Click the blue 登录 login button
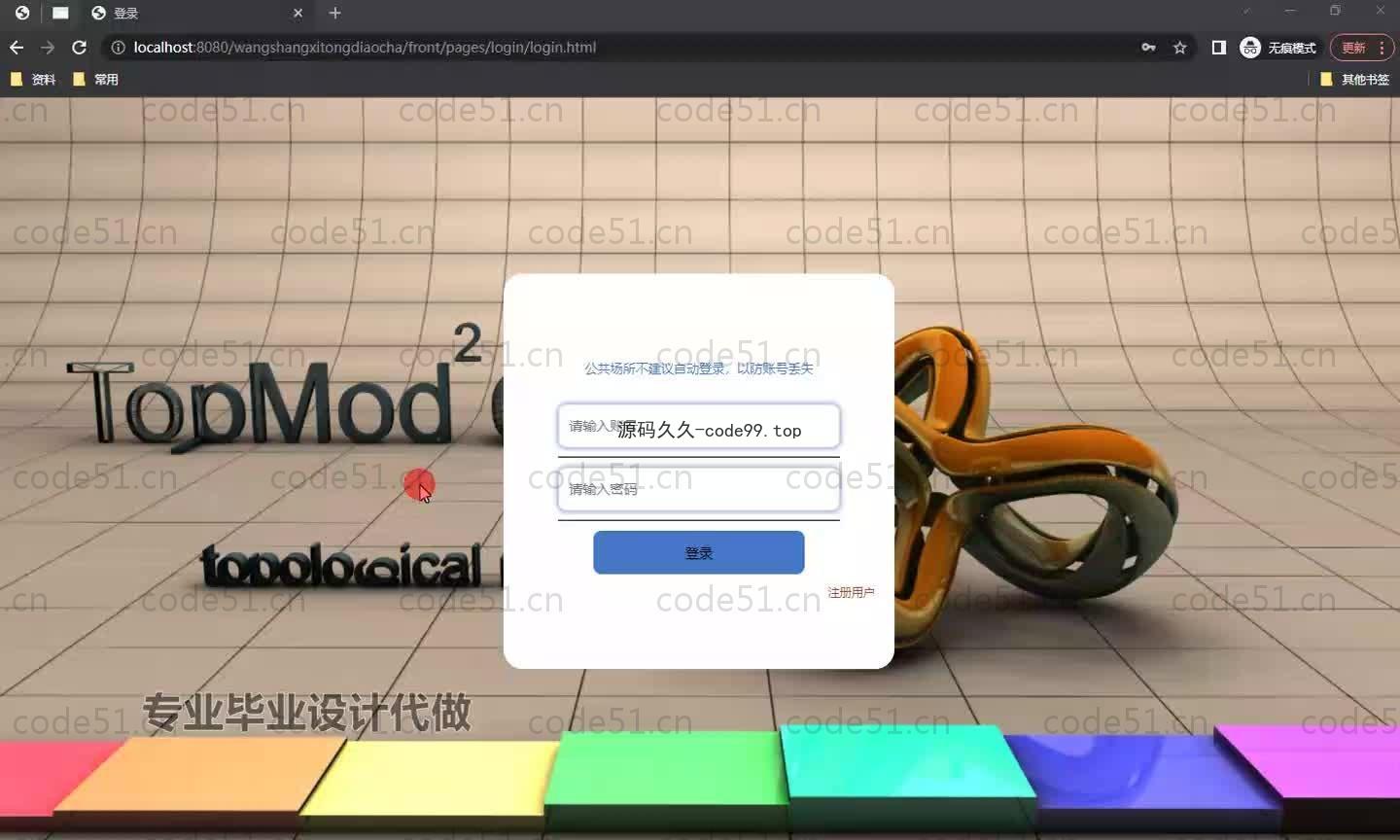Screen dimensions: 1400x840 coord(698,552)
